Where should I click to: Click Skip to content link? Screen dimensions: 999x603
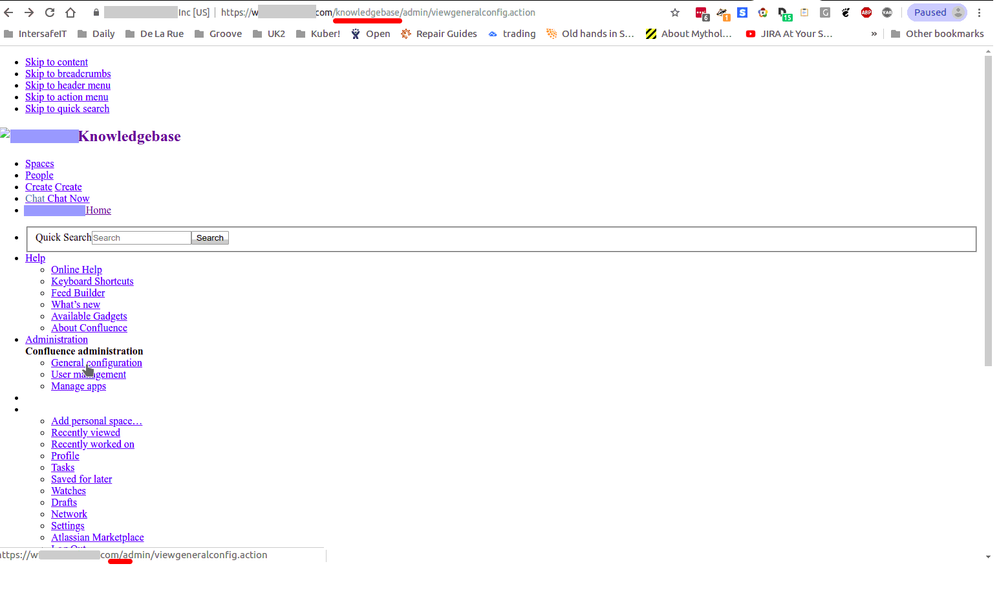coord(57,62)
